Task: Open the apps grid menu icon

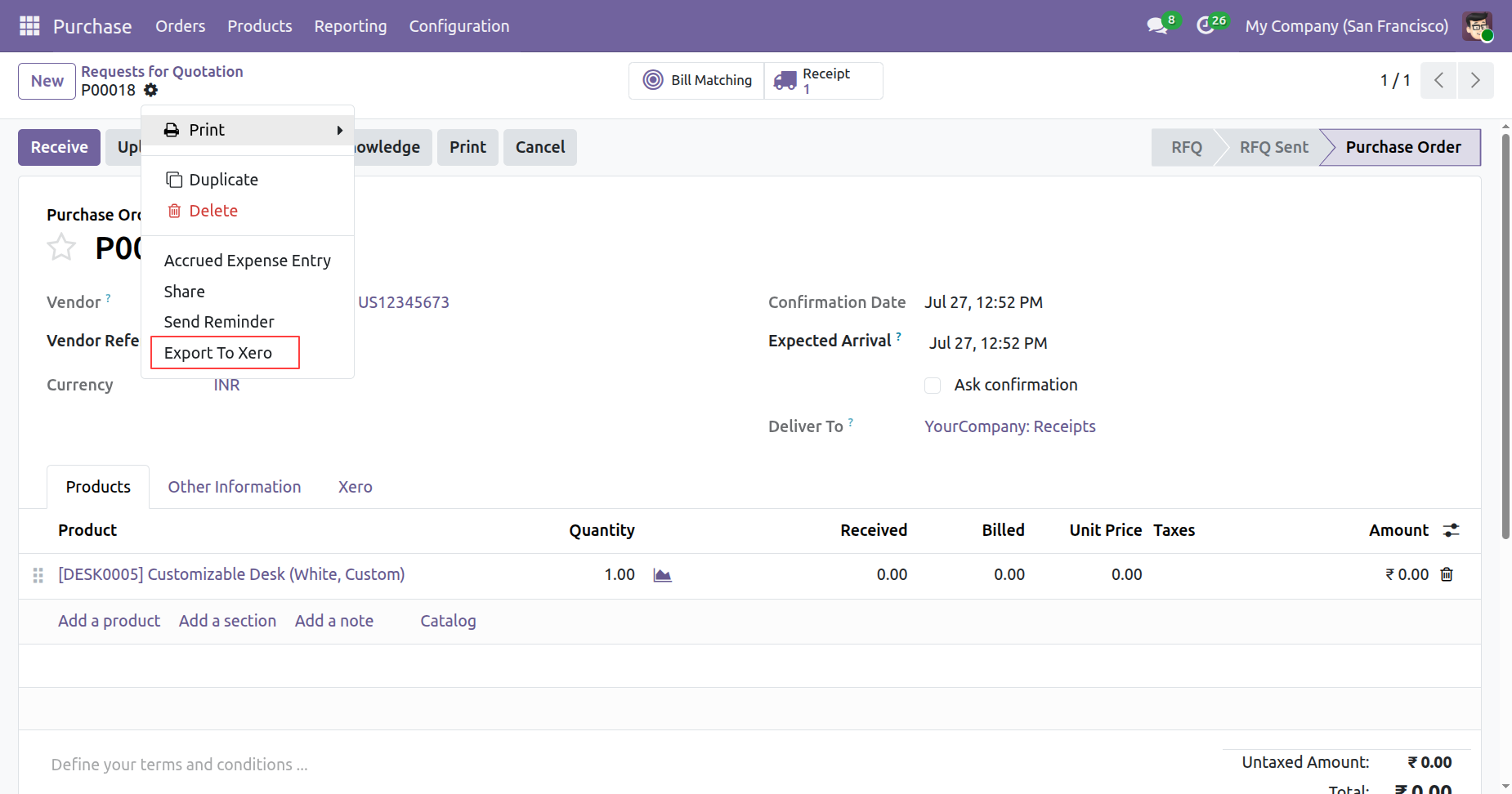Action: (29, 26)
